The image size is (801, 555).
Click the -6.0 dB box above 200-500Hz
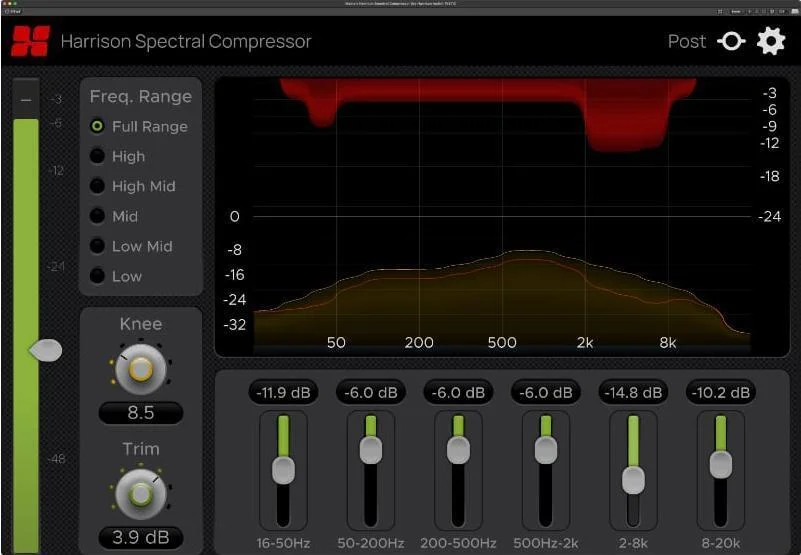(458, 392)
